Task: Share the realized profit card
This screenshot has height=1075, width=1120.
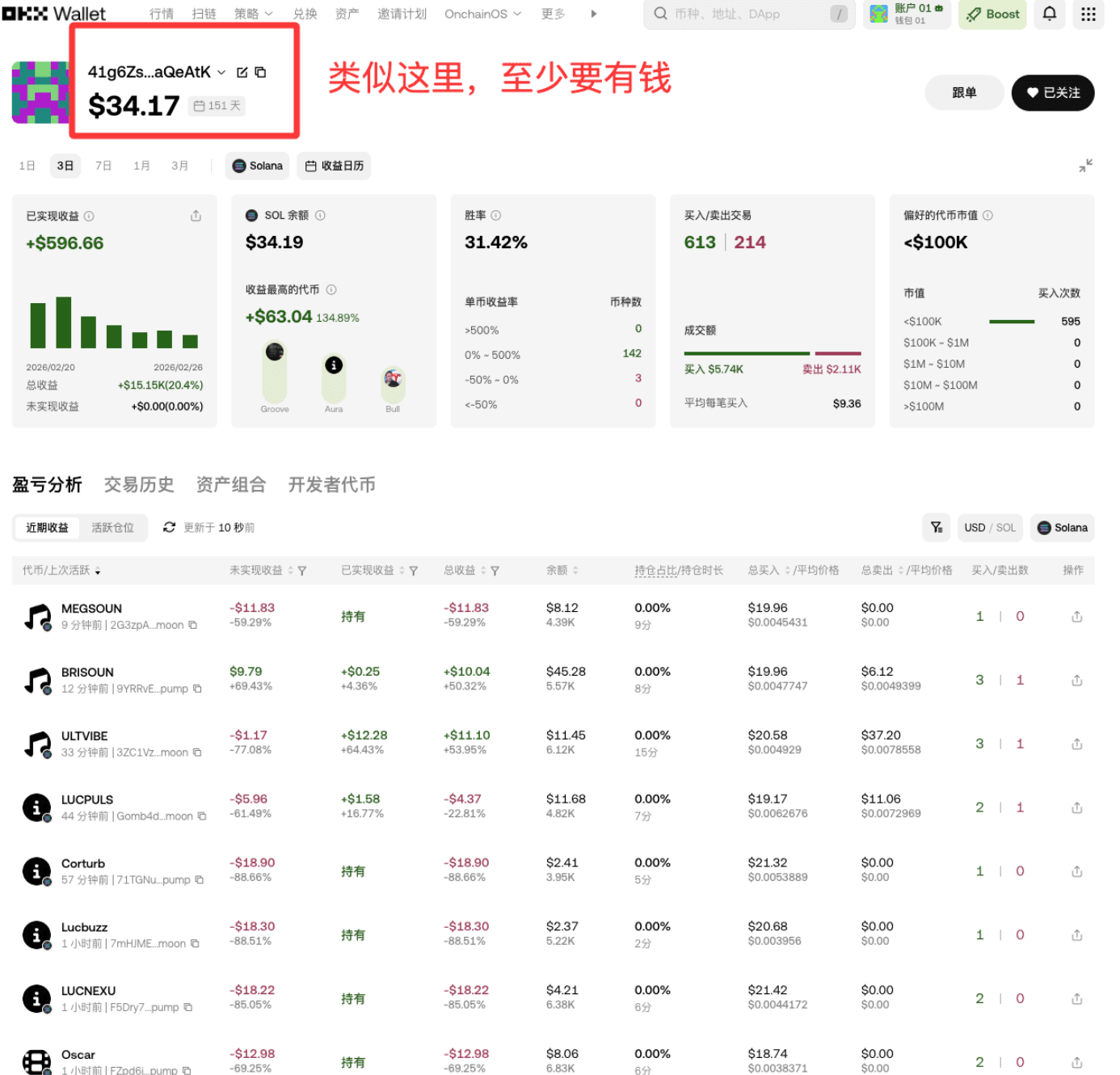Action: point(196,216)
